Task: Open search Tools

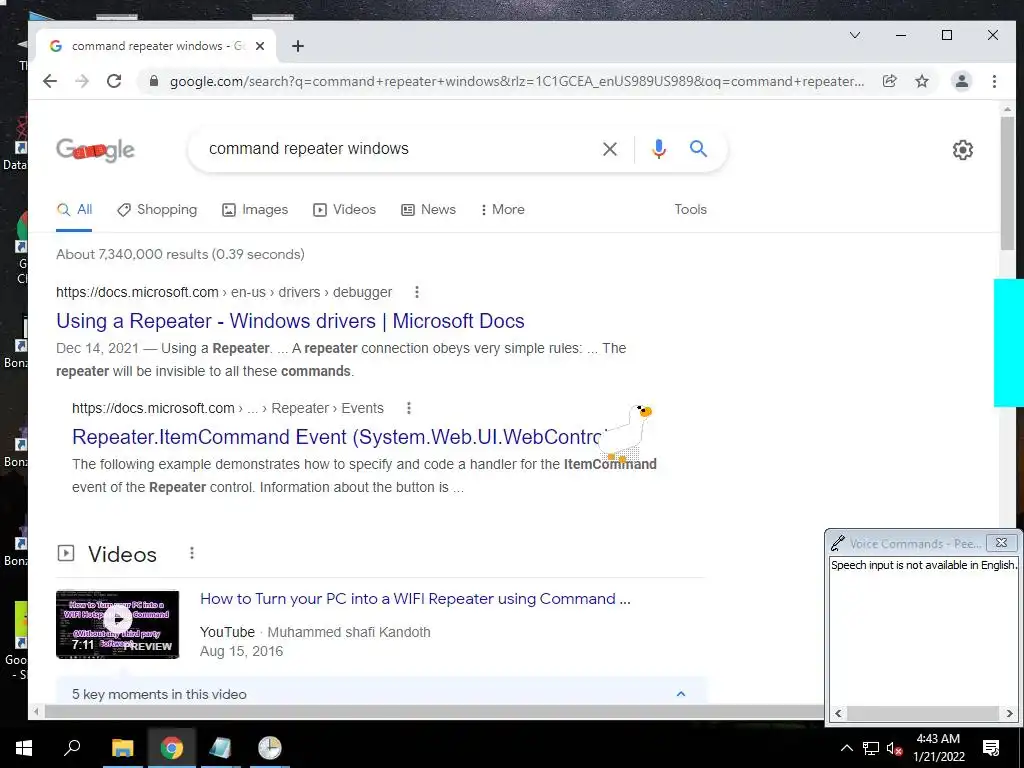Action: pos(690,210)
